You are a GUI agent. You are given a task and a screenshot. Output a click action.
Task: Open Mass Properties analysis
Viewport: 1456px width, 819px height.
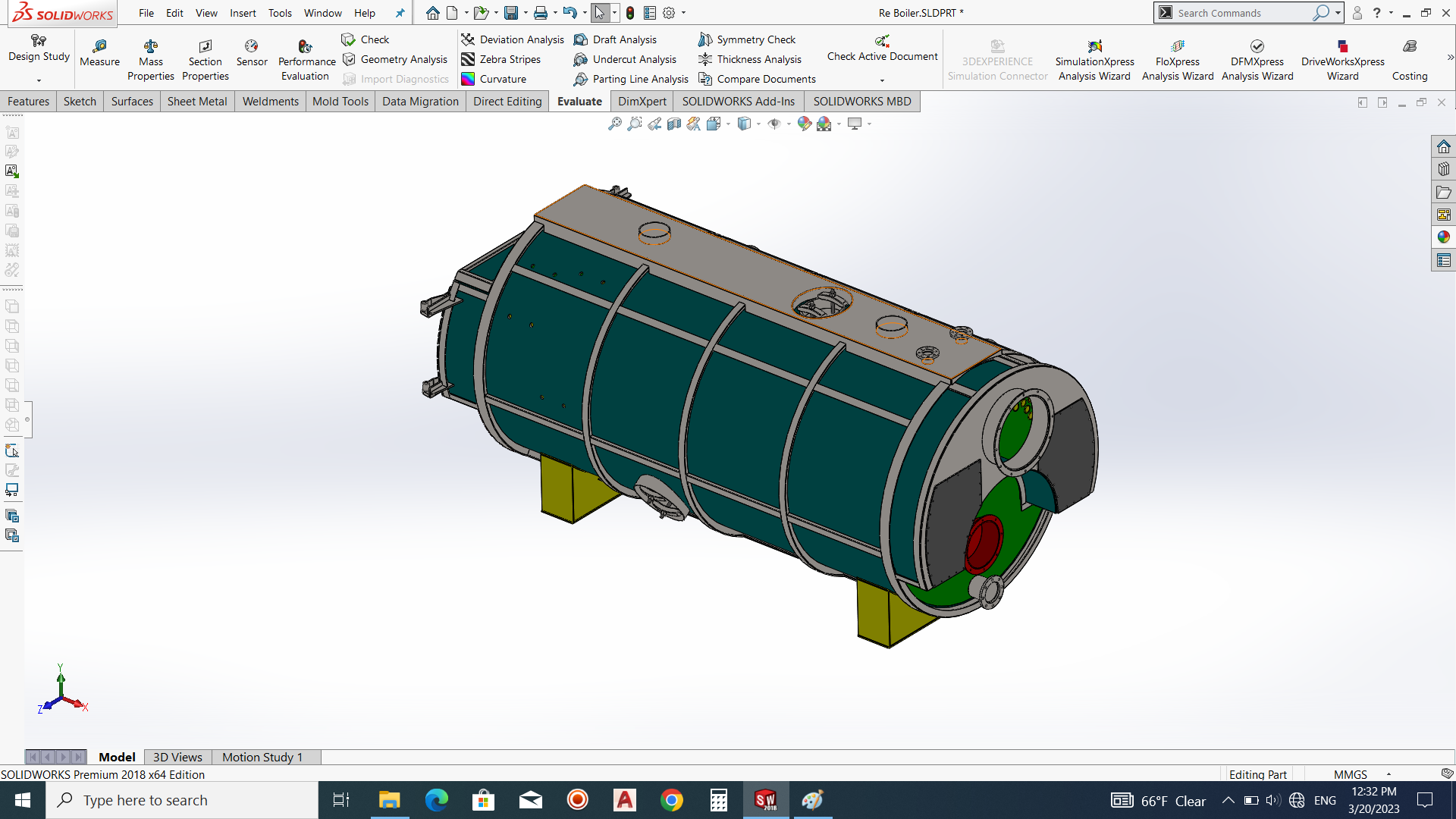pos(151,55)
